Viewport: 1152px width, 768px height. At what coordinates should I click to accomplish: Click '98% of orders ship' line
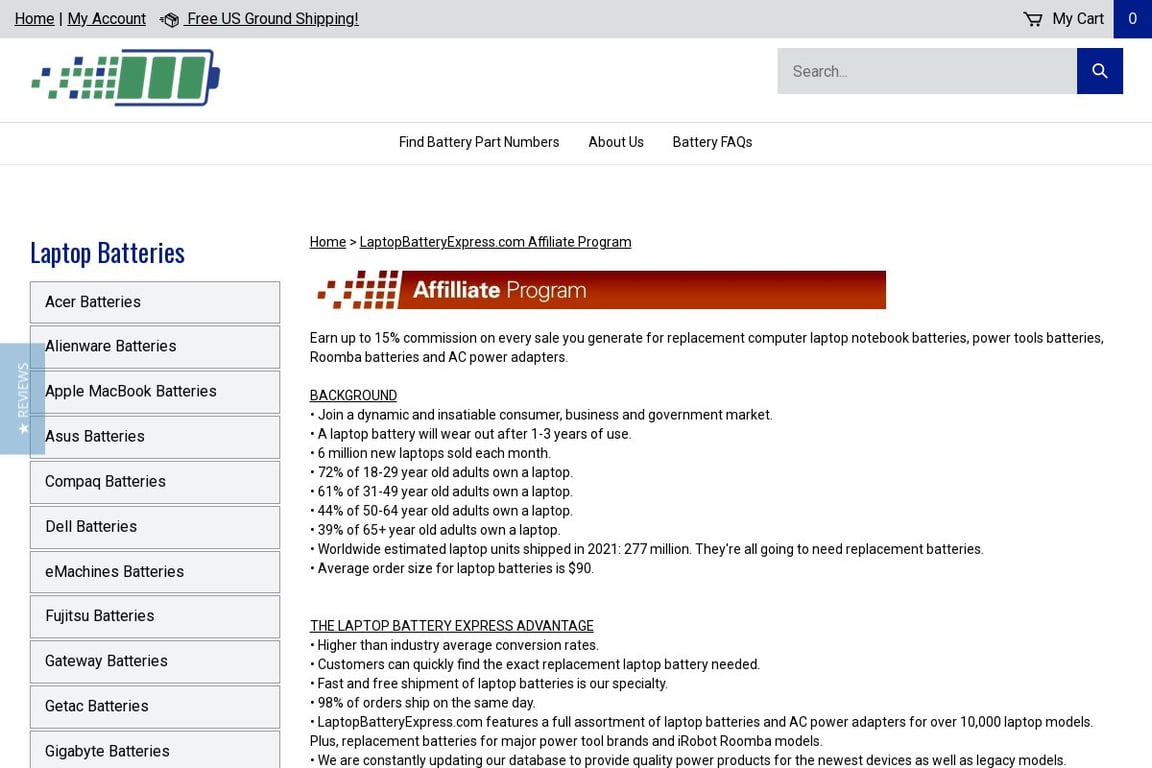[422, 703]
